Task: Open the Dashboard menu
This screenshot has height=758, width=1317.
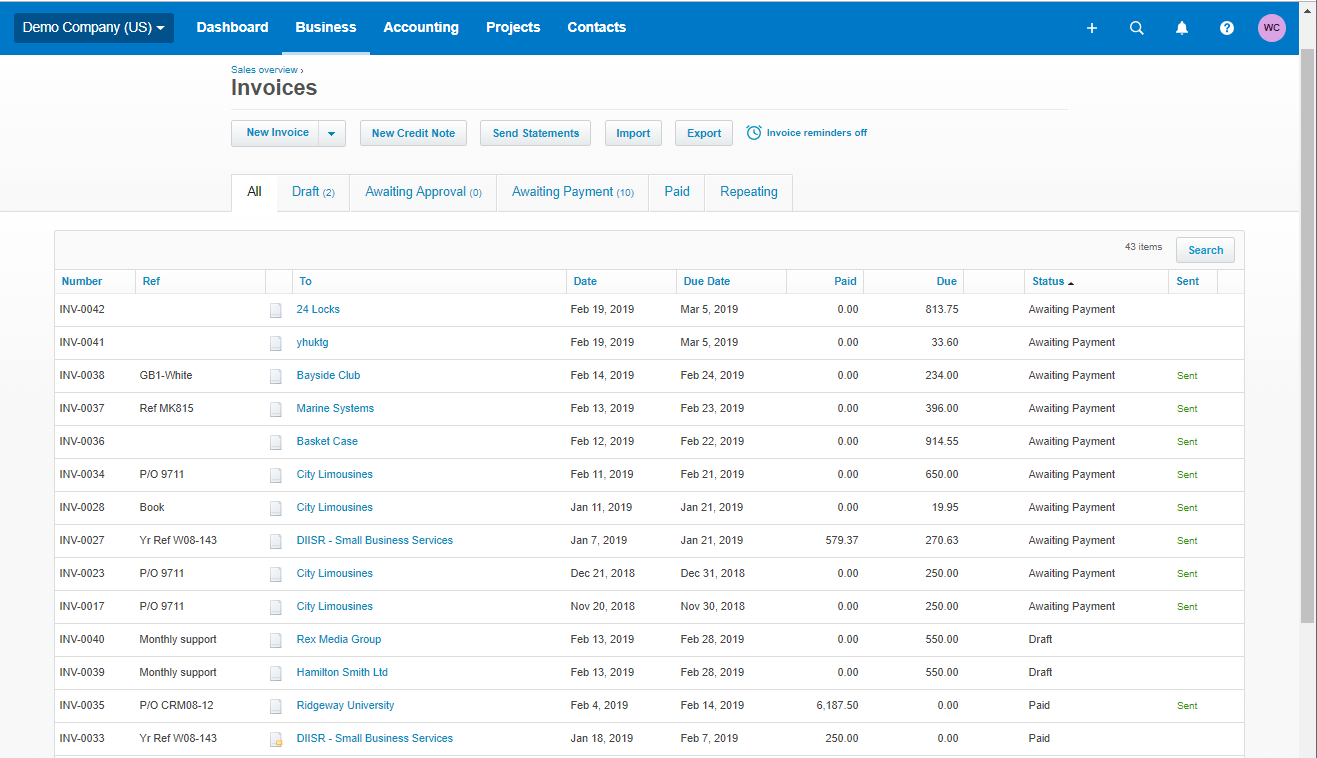Action: point(232,27)
